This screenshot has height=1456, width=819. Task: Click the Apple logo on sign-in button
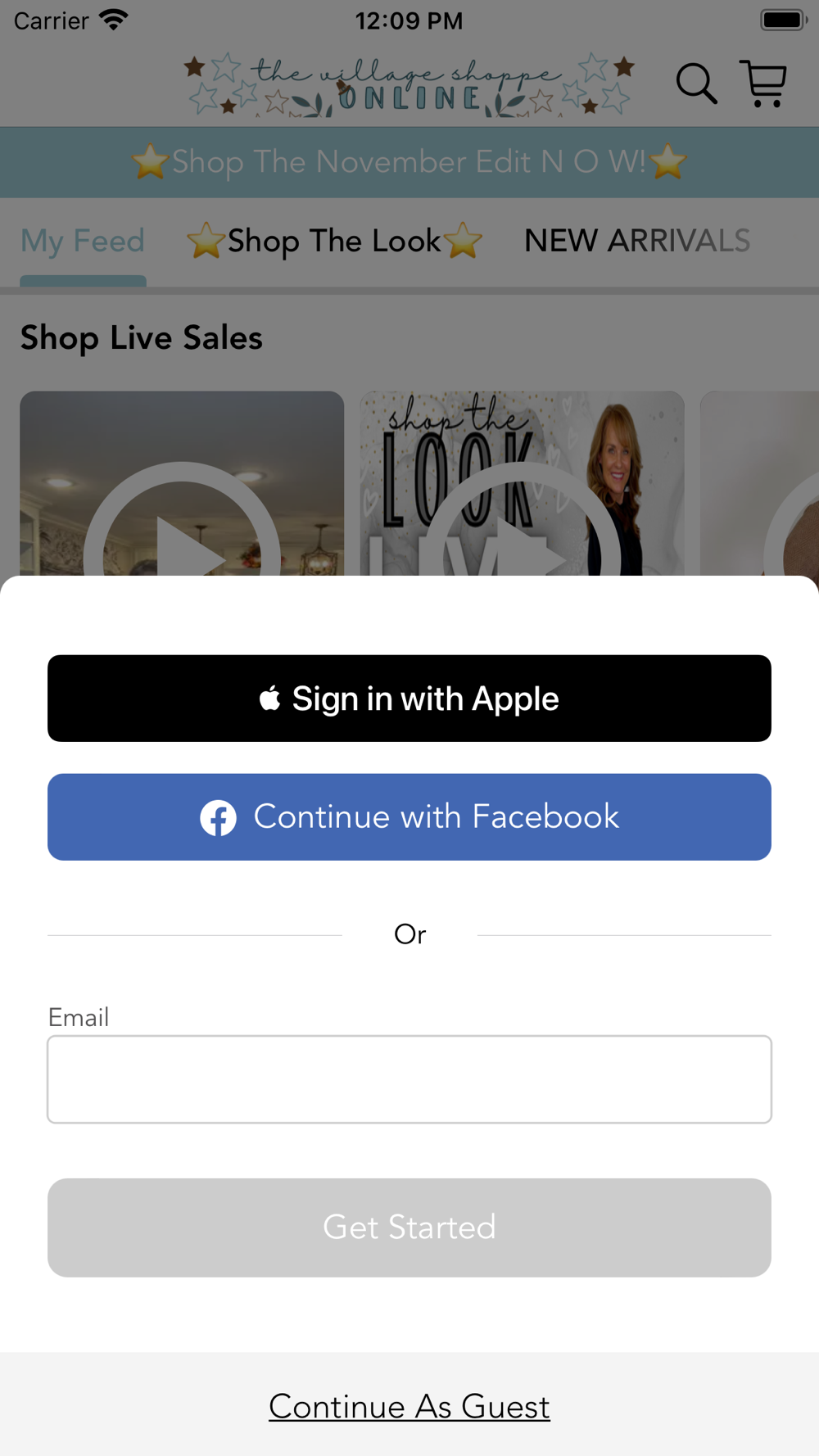click(269, 699)
